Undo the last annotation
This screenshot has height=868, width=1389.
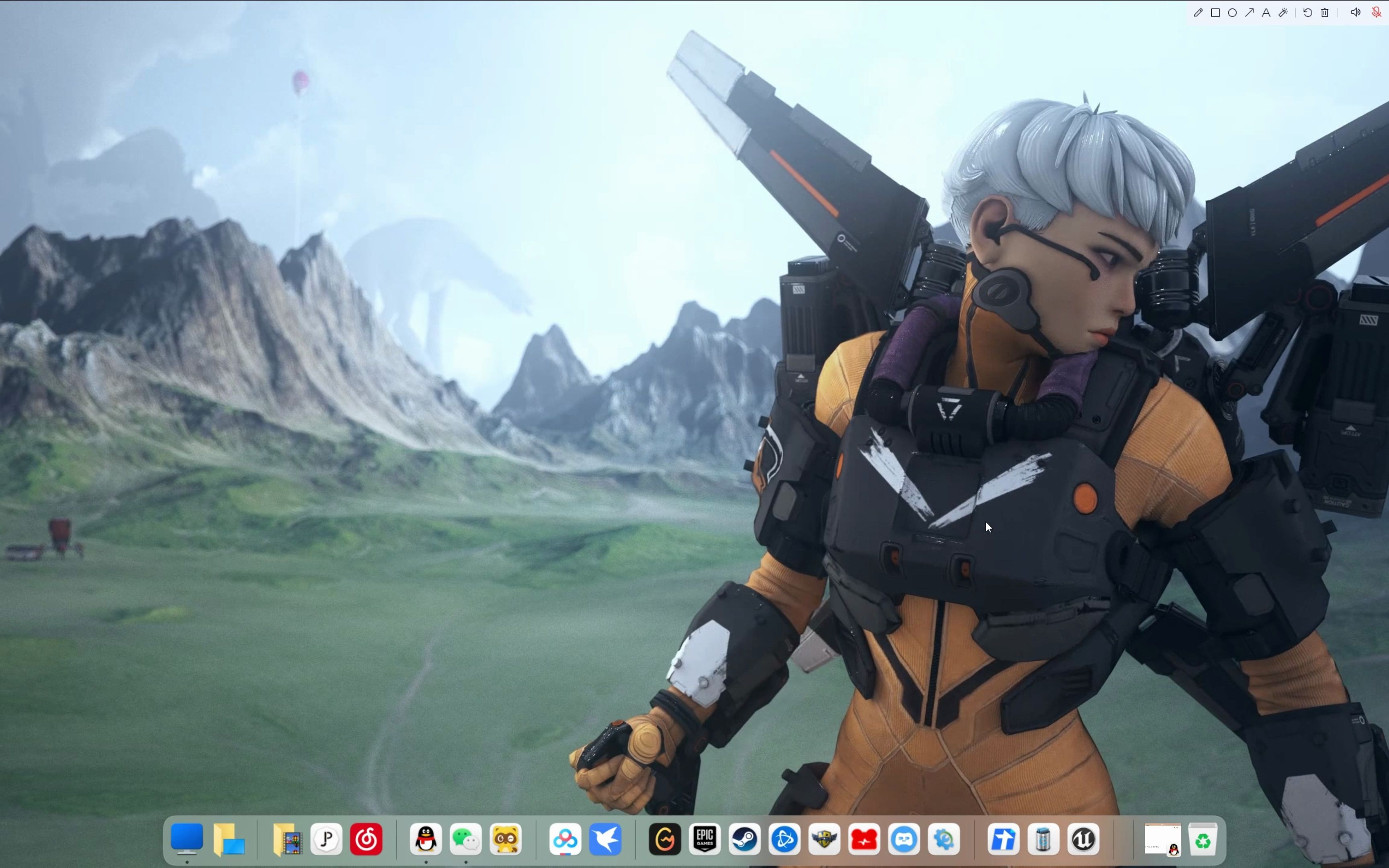click(x=1307, y=12)
